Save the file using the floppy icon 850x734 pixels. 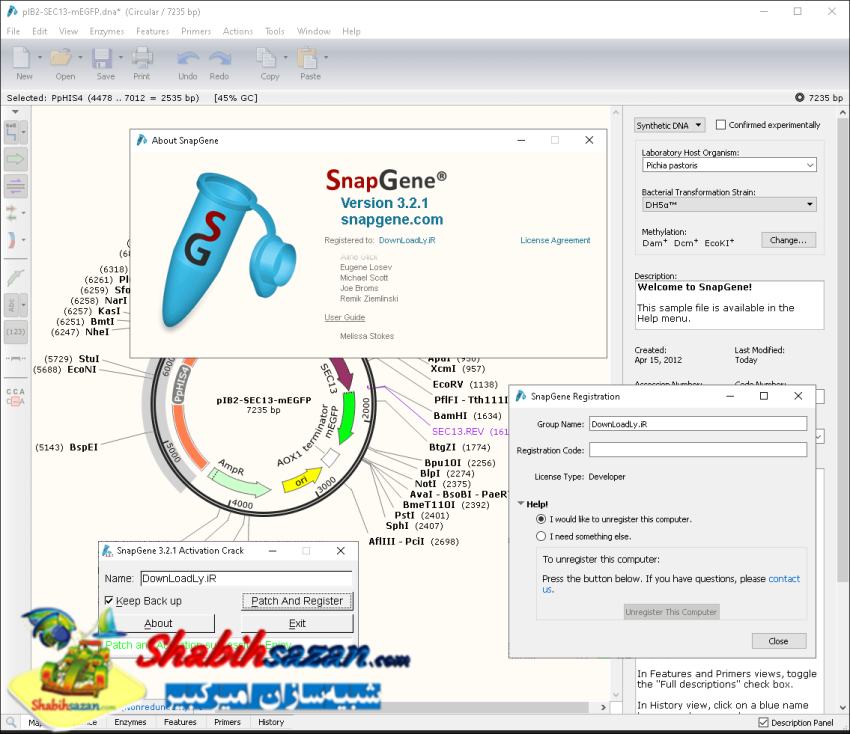click(105, 59)
